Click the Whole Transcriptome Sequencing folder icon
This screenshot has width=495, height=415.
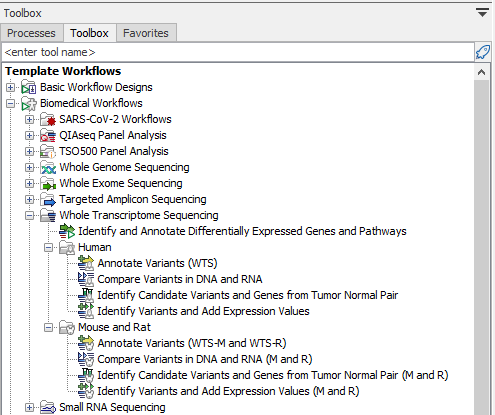point(48,215)
